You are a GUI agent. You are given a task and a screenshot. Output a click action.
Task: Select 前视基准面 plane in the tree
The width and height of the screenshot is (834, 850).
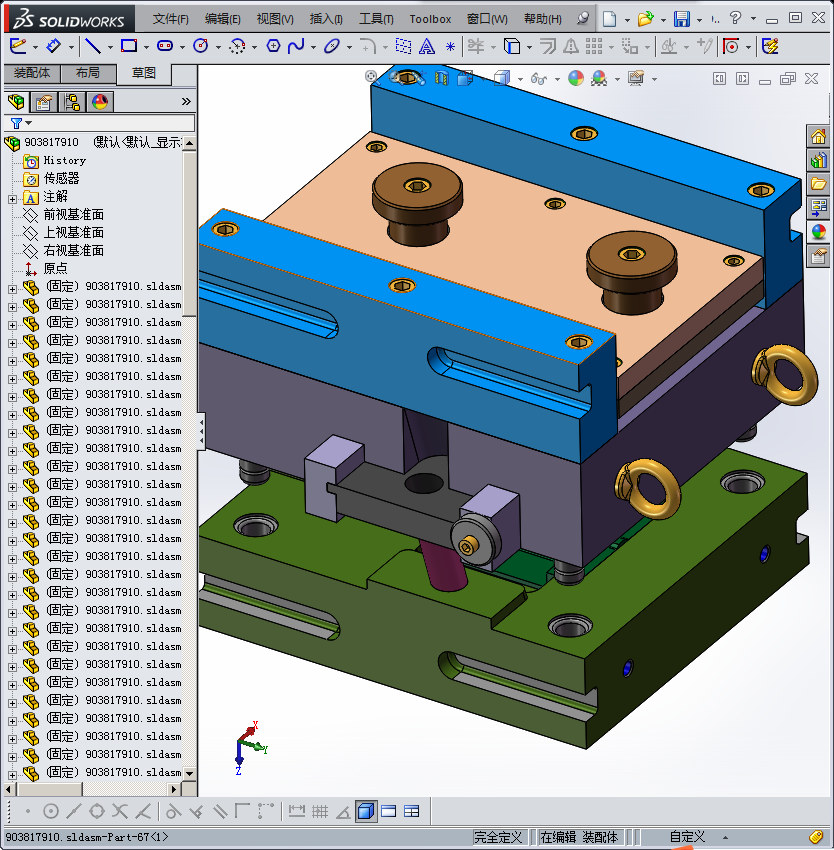tap(73, 215)
